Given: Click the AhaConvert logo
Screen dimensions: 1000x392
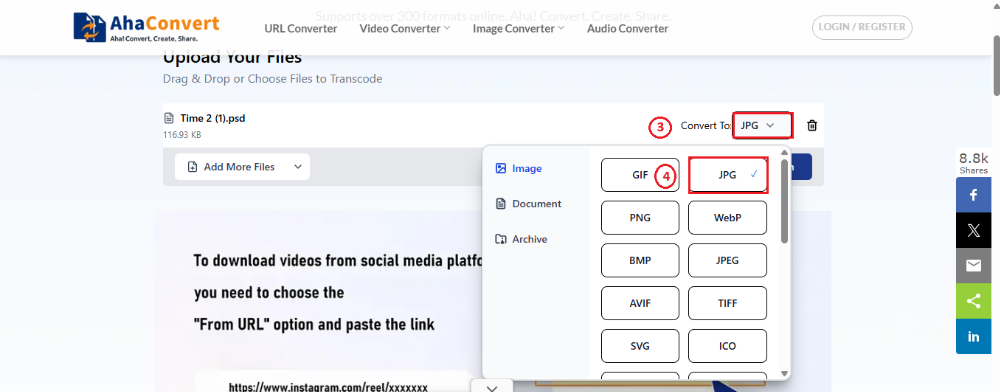Looking at the screenshot, I should (x=146, y=27).
